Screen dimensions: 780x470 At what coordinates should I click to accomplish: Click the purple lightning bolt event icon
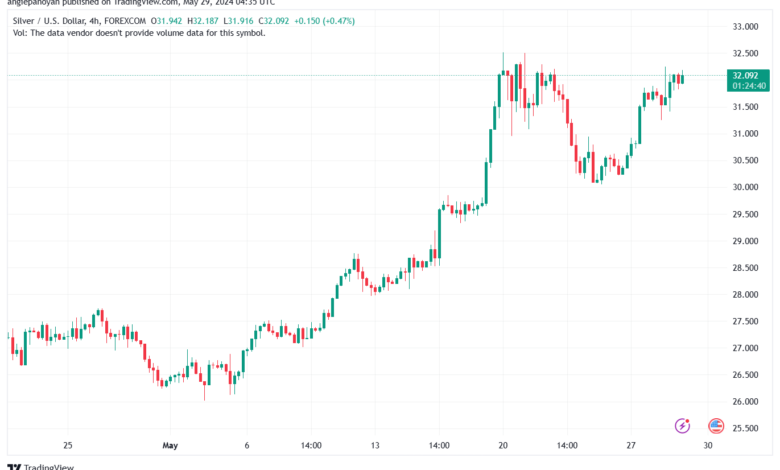[x=682, y=426]
